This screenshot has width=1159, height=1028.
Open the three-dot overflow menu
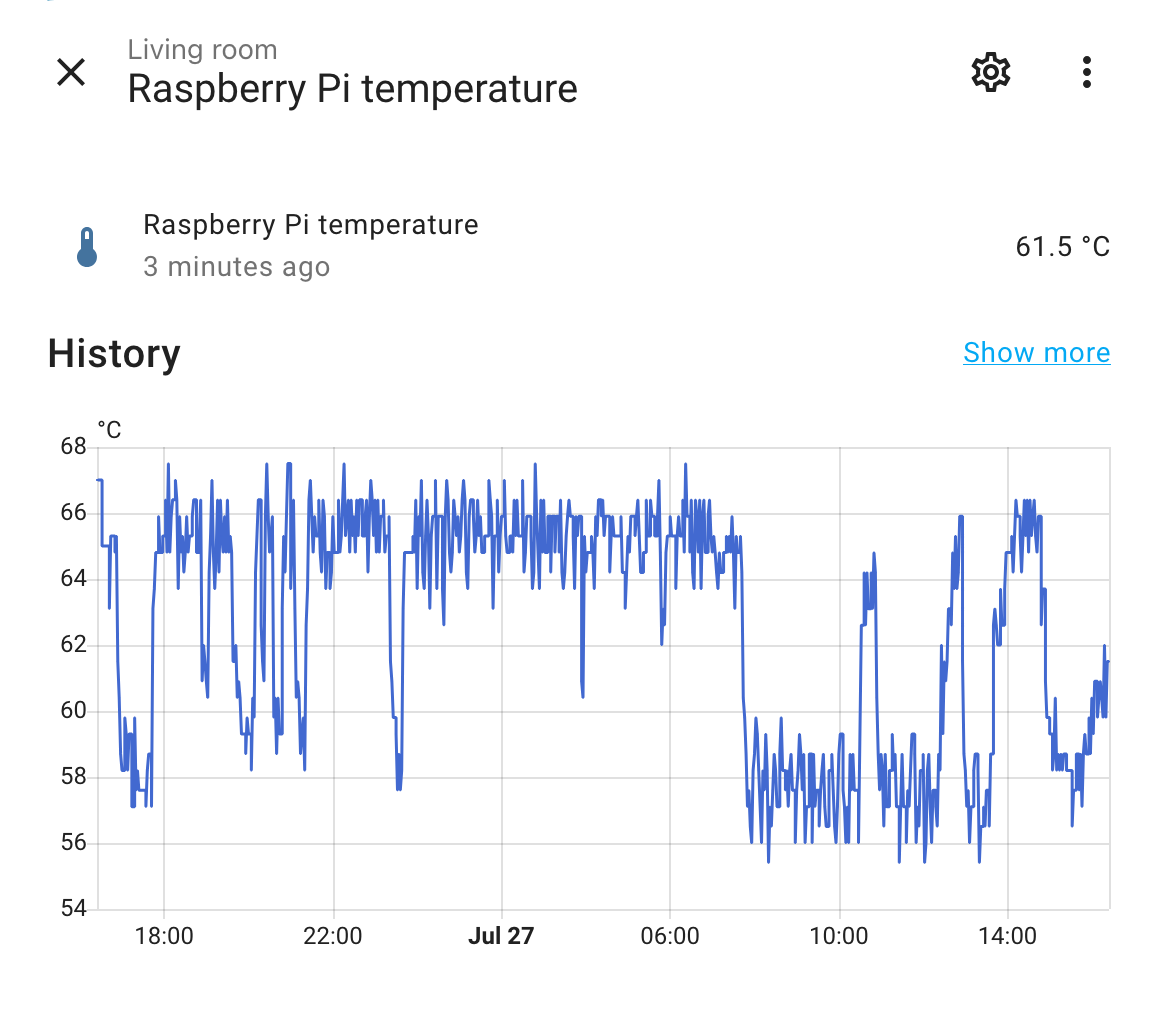click(1086, 72)
